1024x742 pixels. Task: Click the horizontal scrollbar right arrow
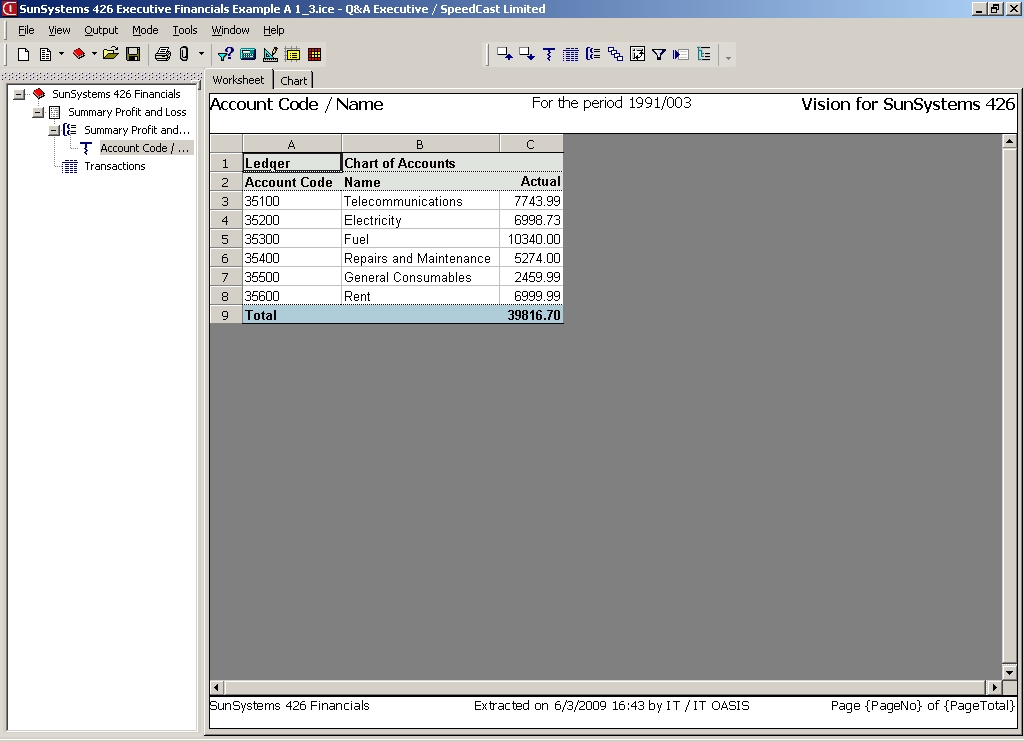[994, 687]
